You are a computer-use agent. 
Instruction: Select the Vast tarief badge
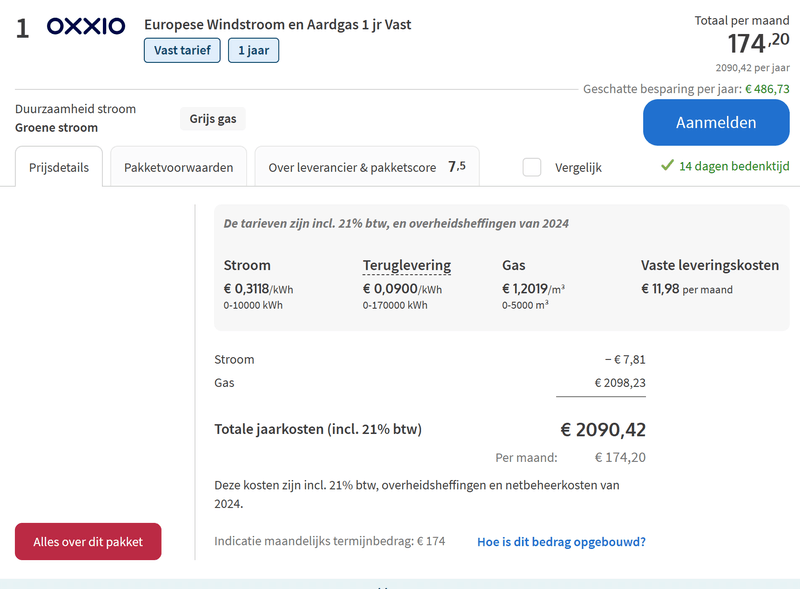[x=182, y=50]
